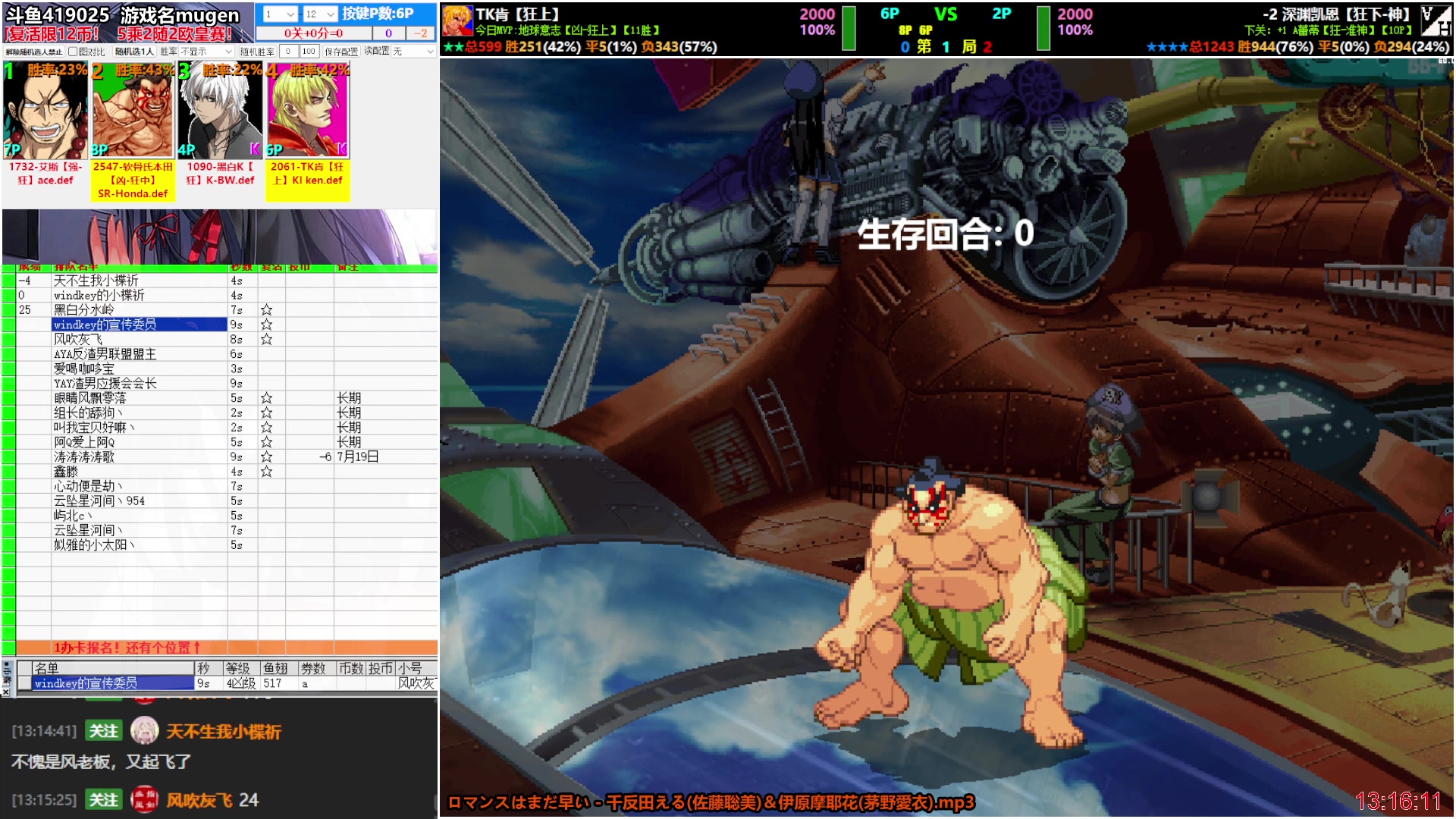Click the 7月19日 note cell
The width and height of the screenshot is (1456, 819).
(x=386, y=457)
